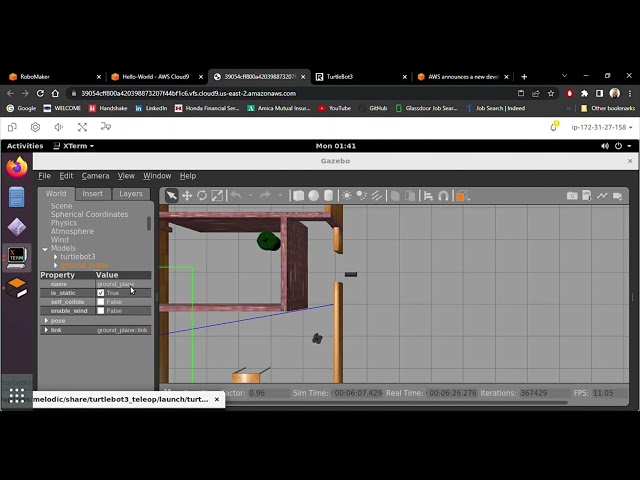This screenshot has height=480, width=640.
Task: Select Scene in the world tree
Action: click(62, 206)
